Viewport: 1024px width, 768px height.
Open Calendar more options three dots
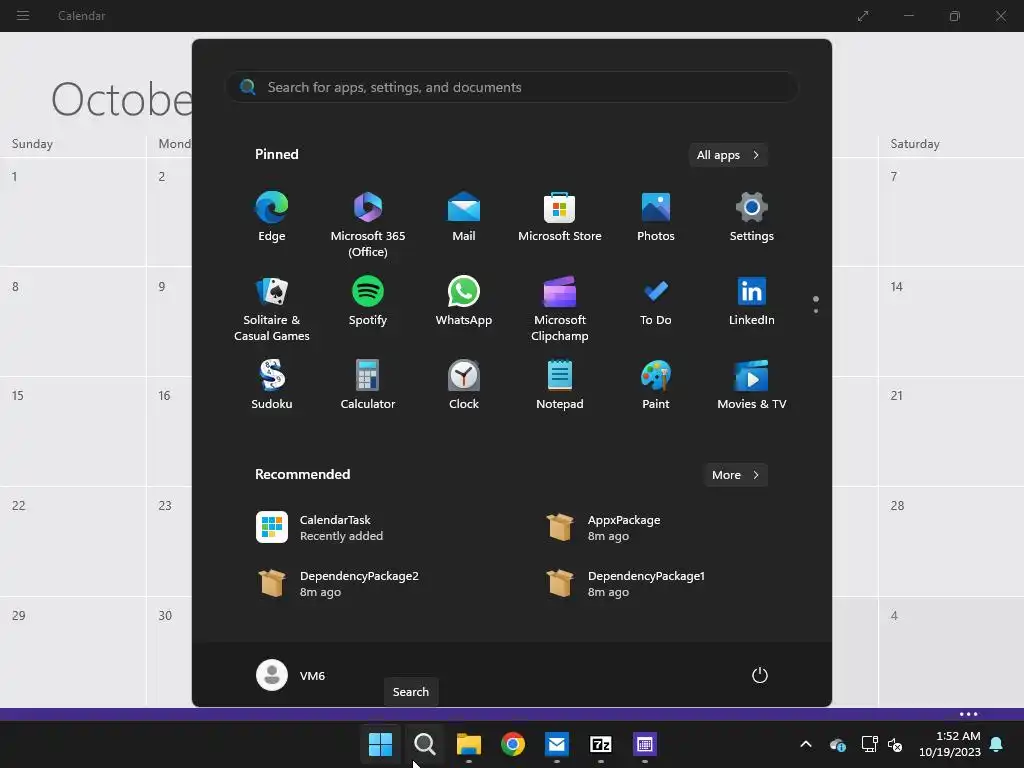[x=968, y=714]
